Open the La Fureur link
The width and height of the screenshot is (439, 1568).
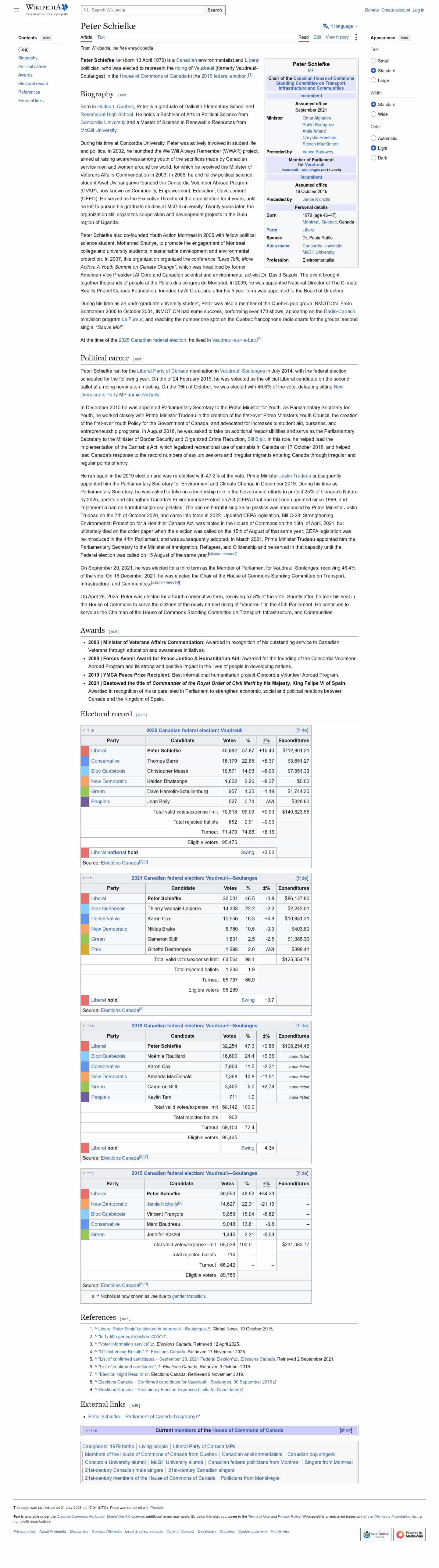(x=132, y=319)
